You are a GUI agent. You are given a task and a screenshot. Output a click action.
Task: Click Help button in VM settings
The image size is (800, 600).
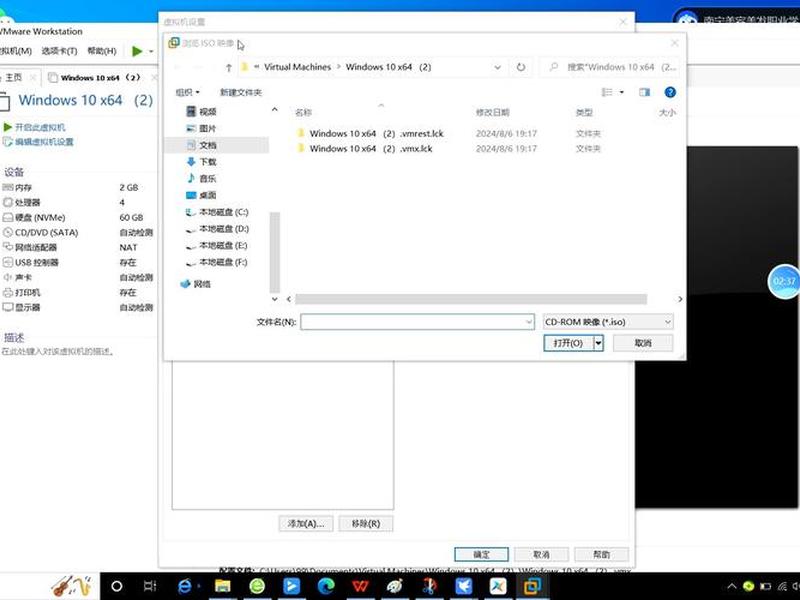[602, 554]
